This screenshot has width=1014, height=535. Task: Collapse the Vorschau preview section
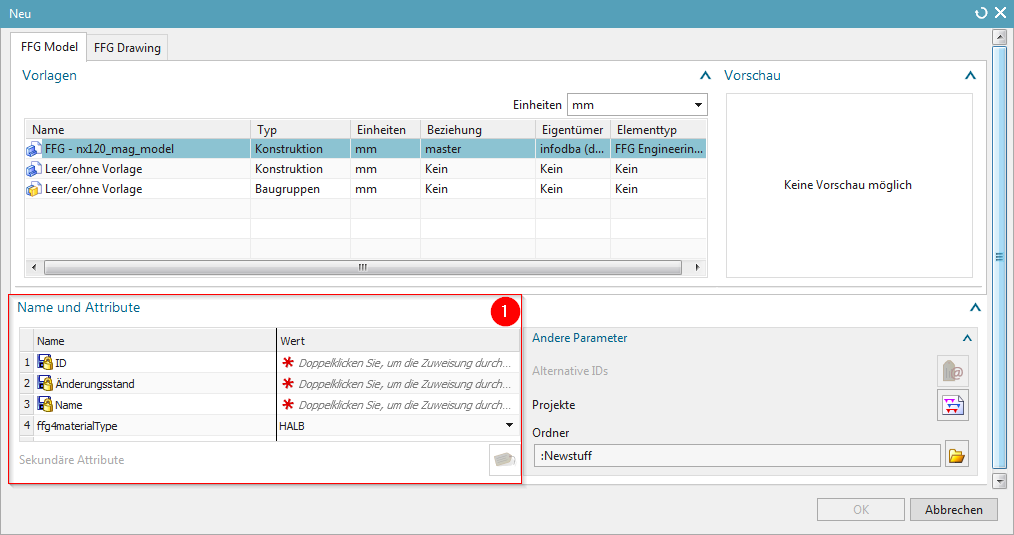point(968,75)
